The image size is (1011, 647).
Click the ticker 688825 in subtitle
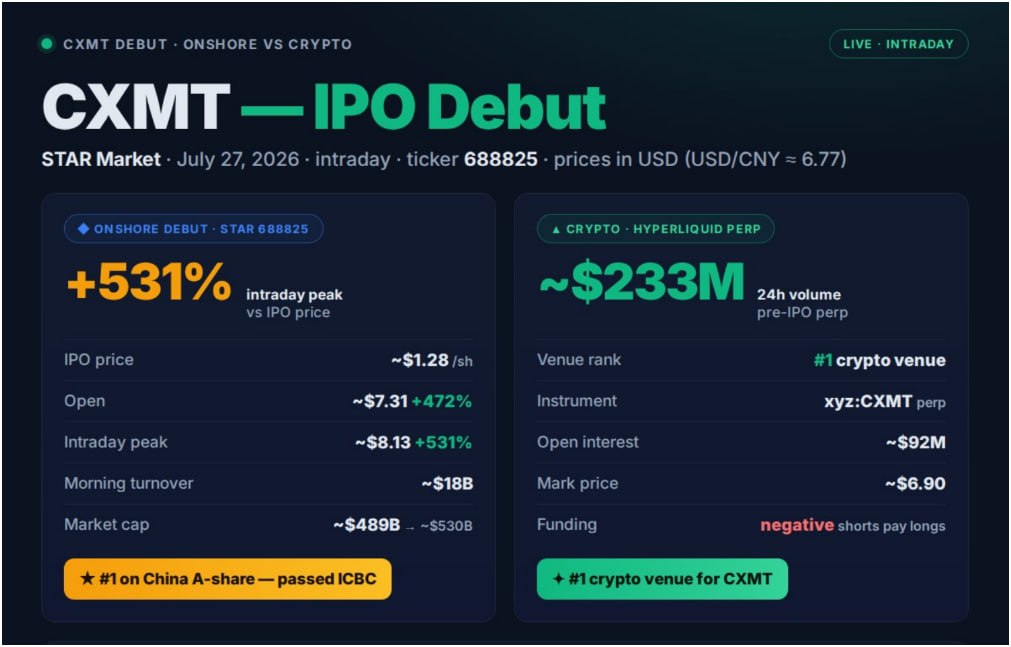(x=500, y=159)
